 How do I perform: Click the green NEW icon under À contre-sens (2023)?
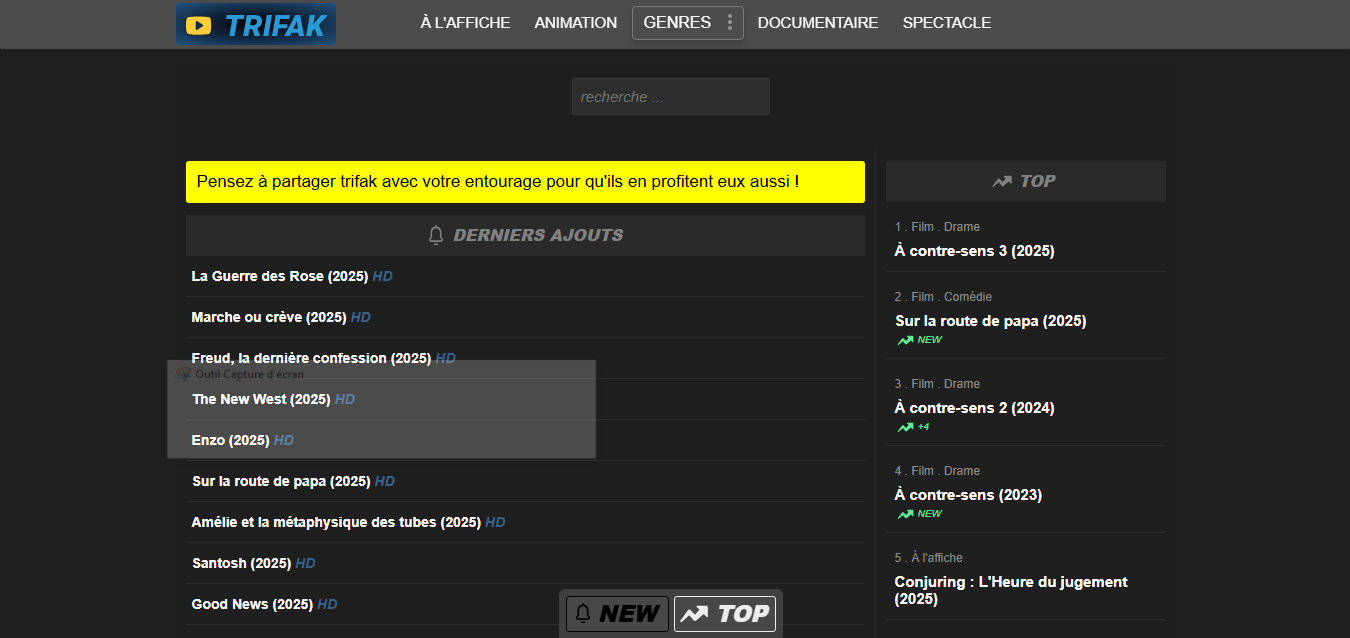905,514
